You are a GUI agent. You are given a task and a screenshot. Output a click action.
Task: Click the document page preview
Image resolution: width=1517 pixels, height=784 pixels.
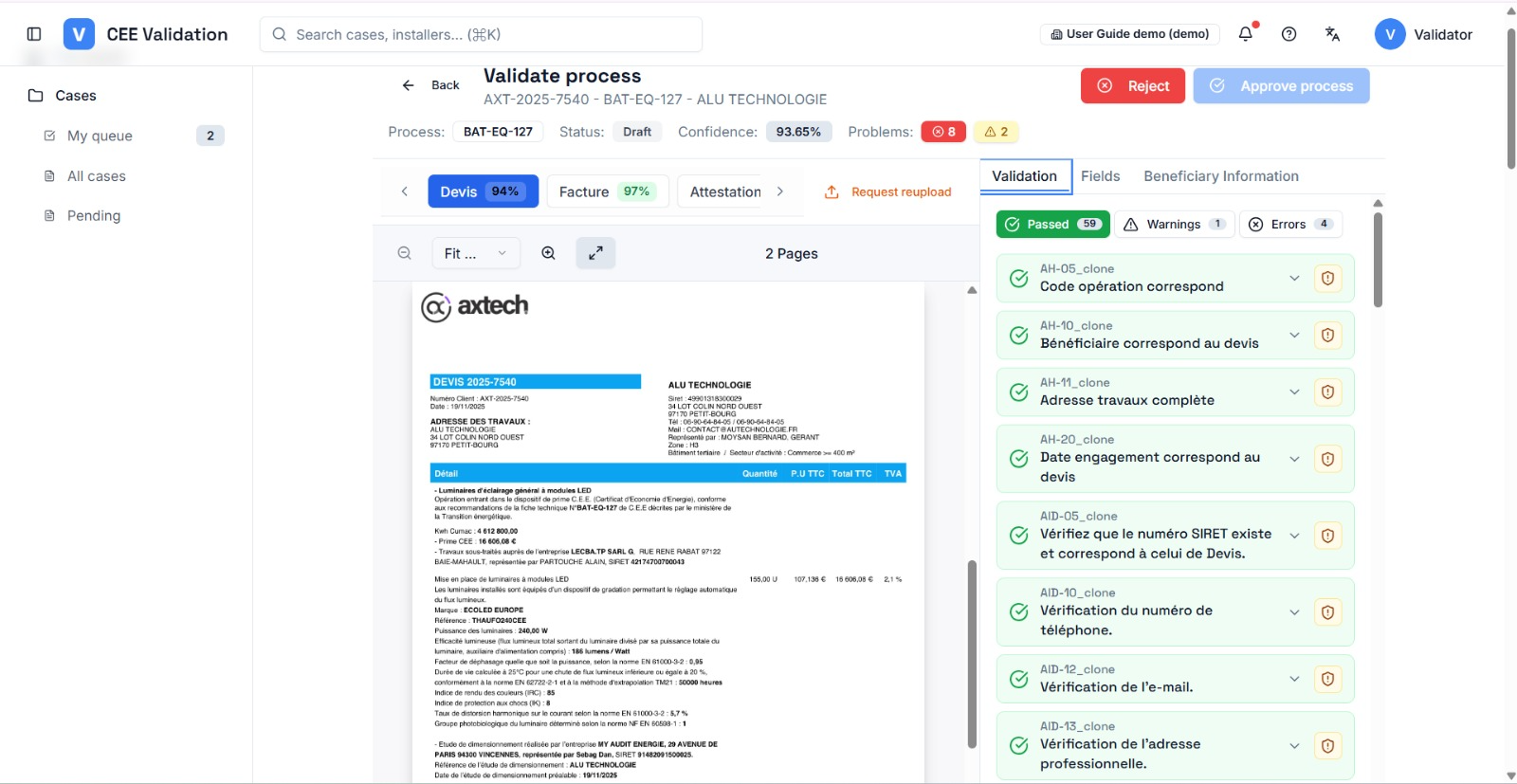pyautogui.click(x=668, y=533)
